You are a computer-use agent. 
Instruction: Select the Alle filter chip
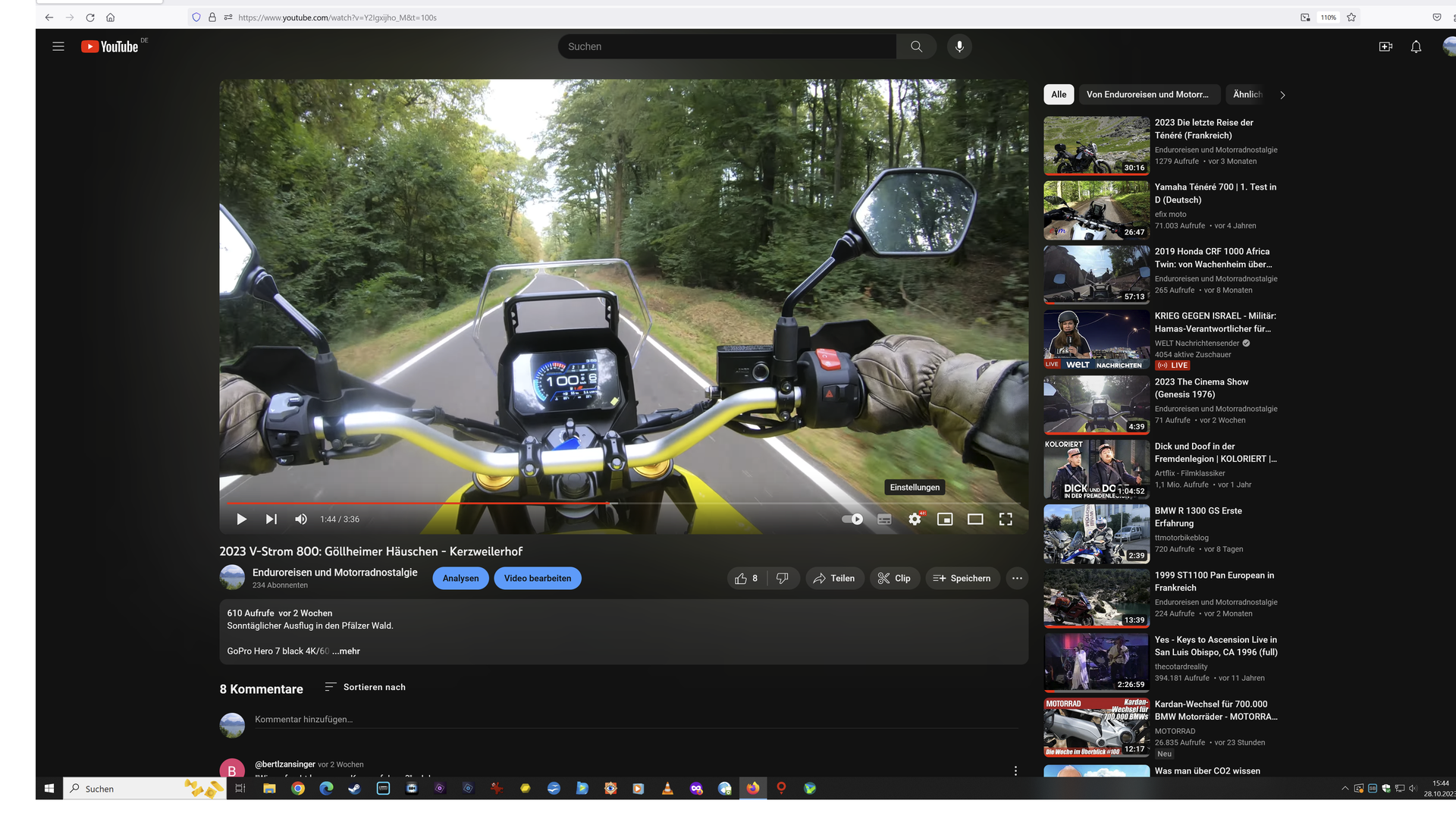click(1059, 95)
